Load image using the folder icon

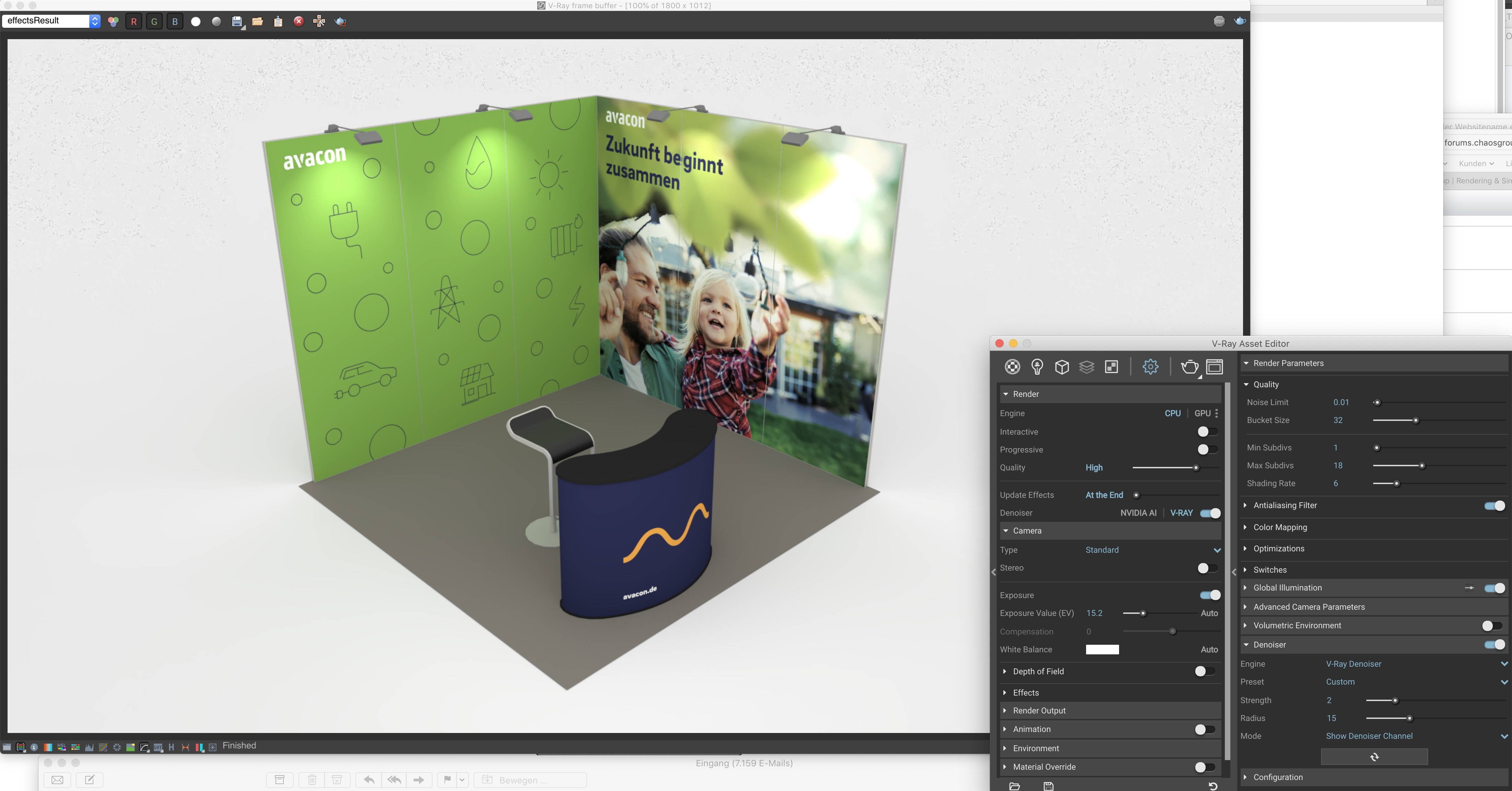[258, 21]
